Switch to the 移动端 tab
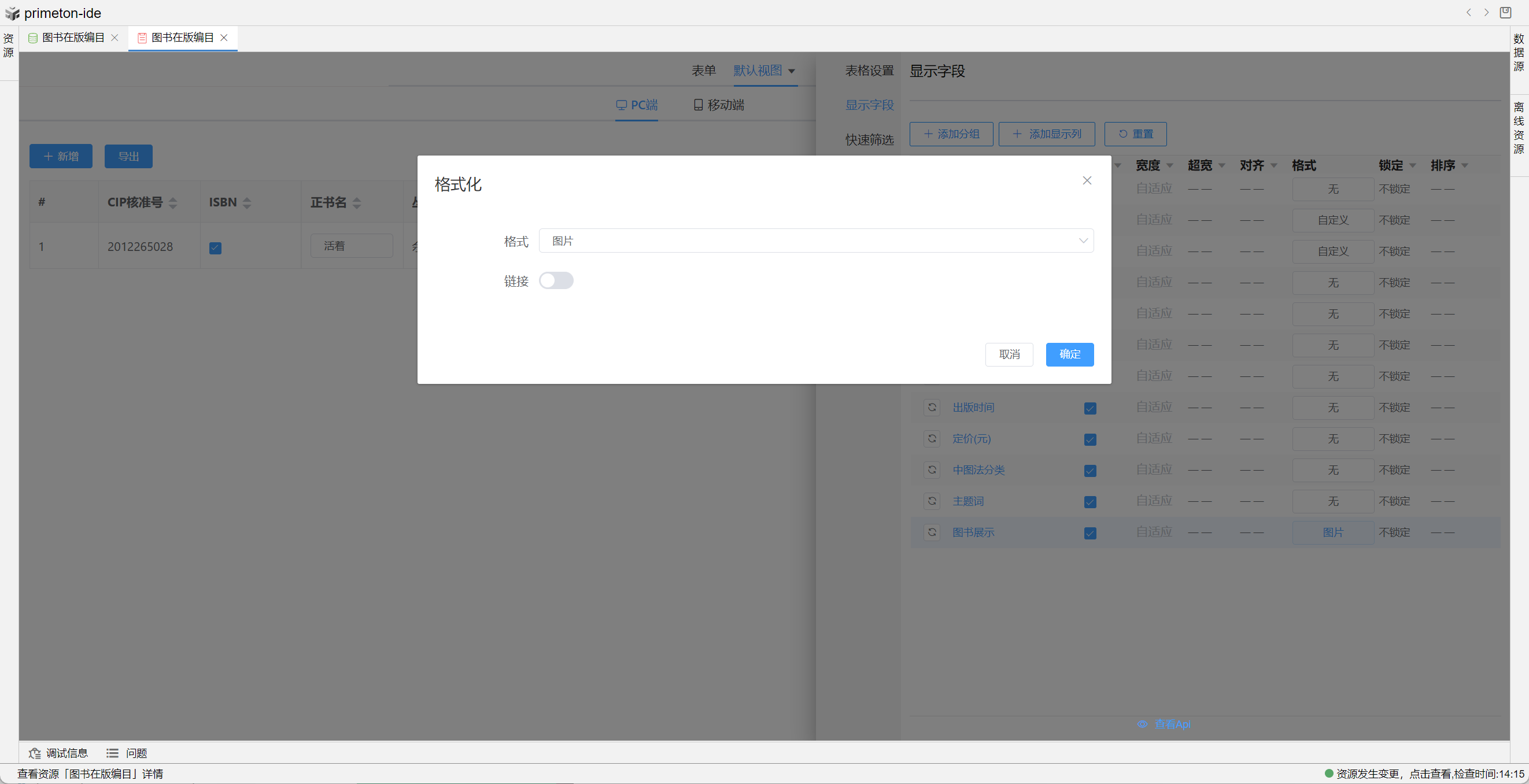The image size is (1529, 784). [719, 105]
